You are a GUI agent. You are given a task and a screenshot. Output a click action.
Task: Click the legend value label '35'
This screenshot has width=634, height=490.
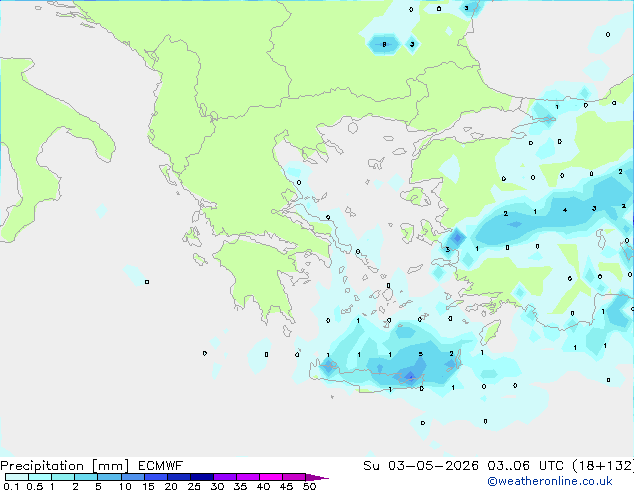click(x=240, y=486)
